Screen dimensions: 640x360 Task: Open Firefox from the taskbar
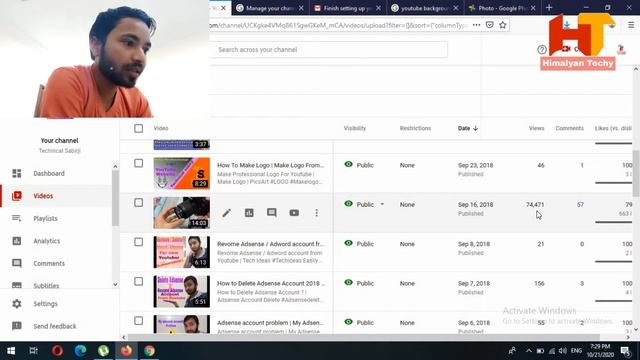pos(126,351)
